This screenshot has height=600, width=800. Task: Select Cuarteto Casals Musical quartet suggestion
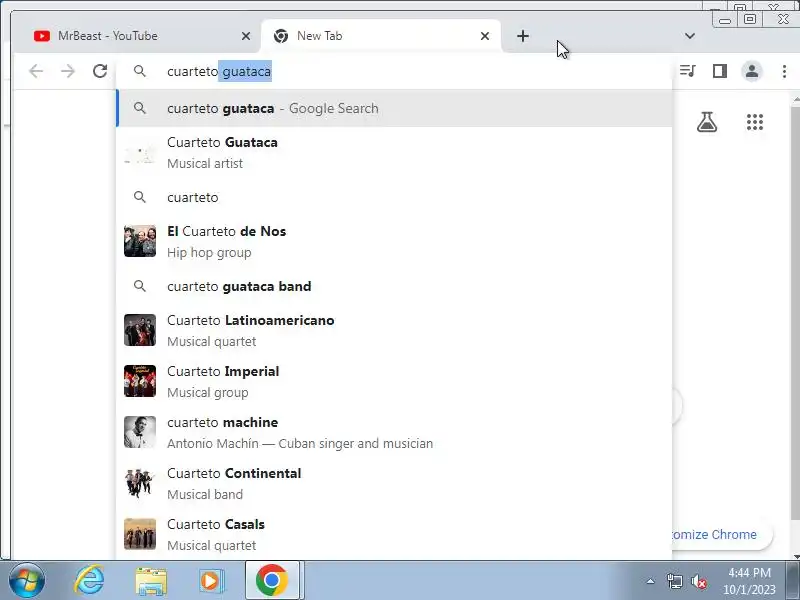pos(394,534)
